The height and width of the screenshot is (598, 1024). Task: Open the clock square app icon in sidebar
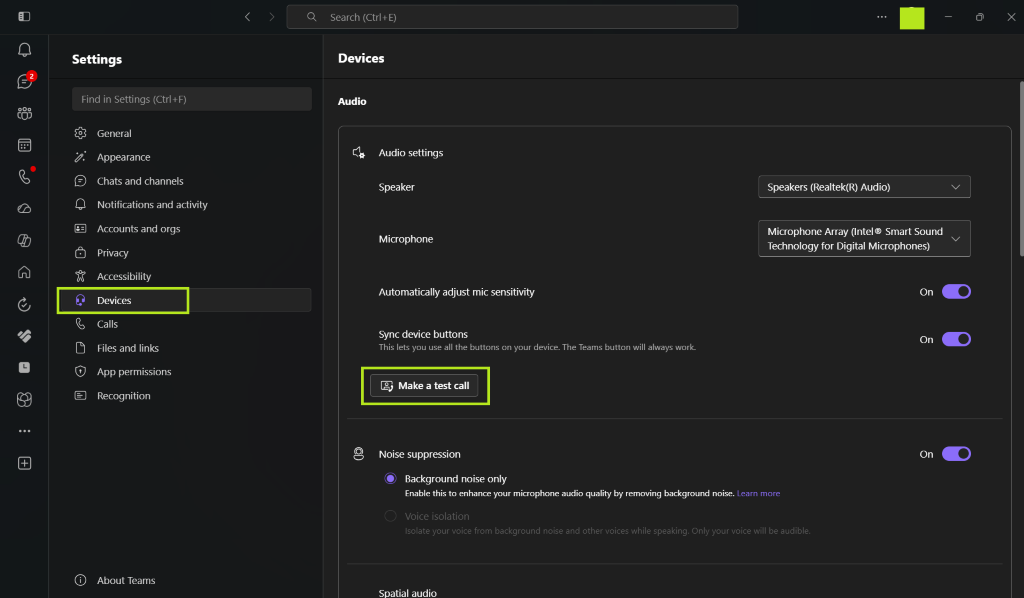coord(24,368)
